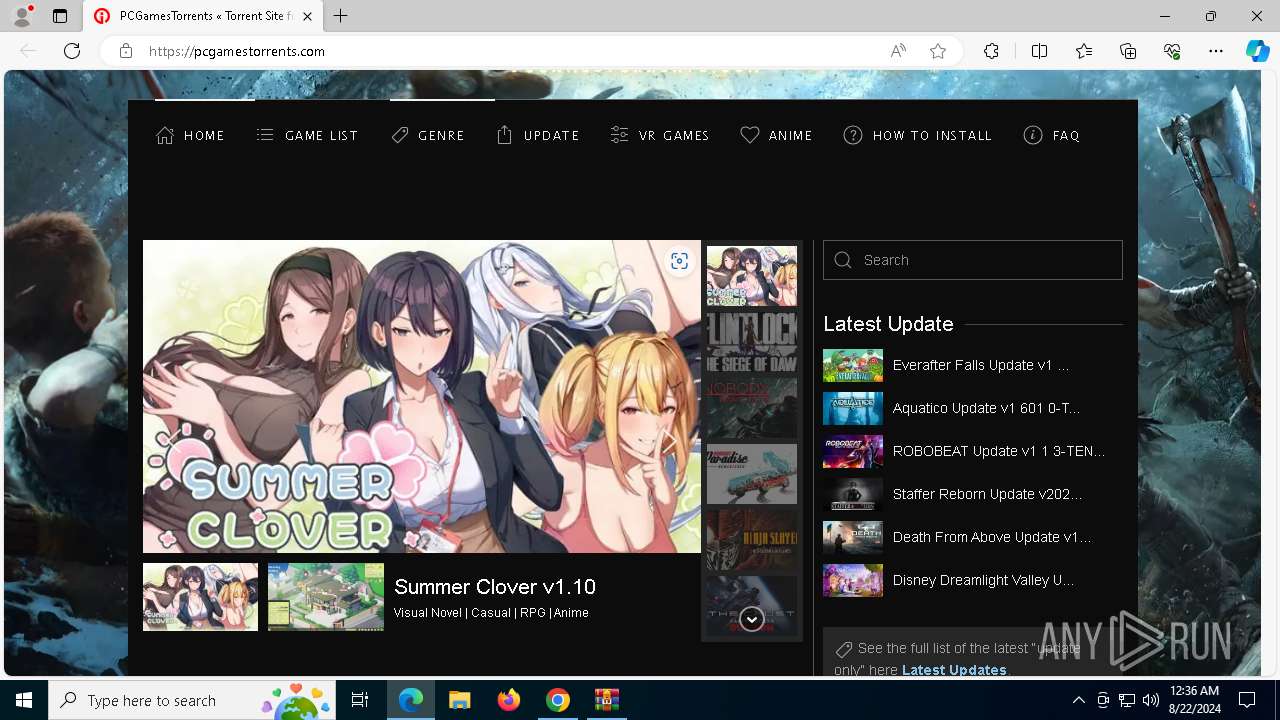Open Browser essentials heart icon
1280x720 pixels.
tap(1172, 51)
